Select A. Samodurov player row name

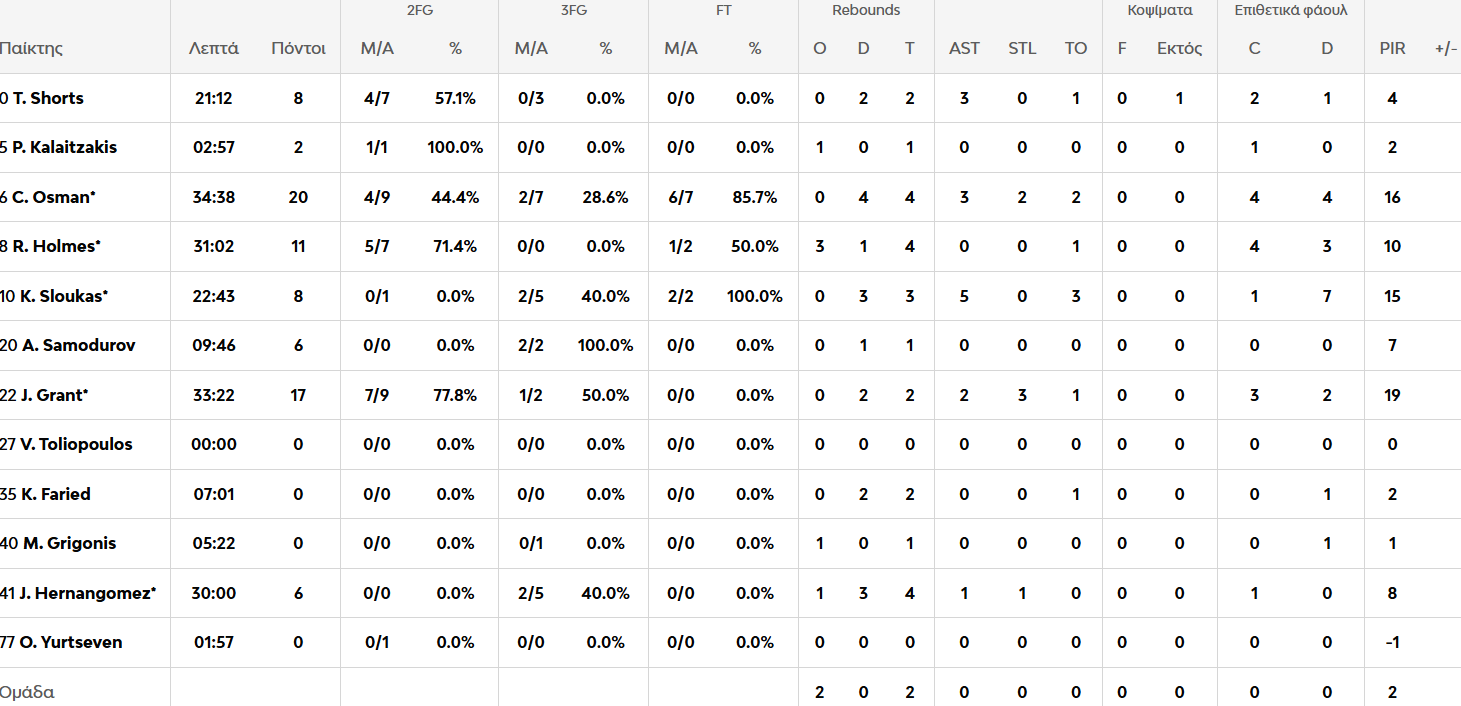tap(77, 345)
